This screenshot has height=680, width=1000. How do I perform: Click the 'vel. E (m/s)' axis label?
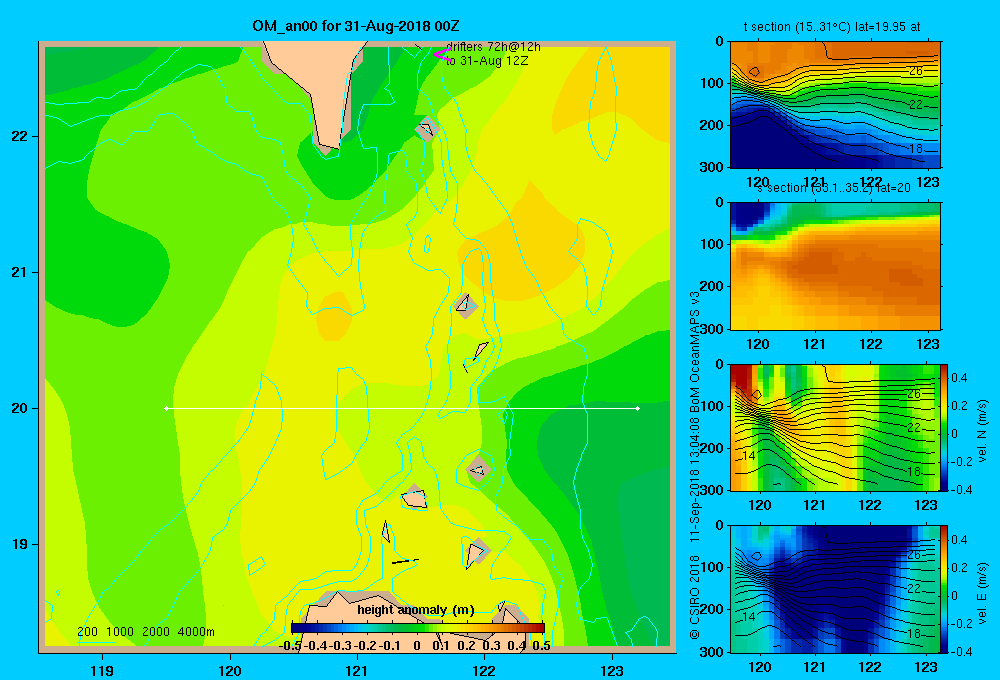click(x=982, y=593)
